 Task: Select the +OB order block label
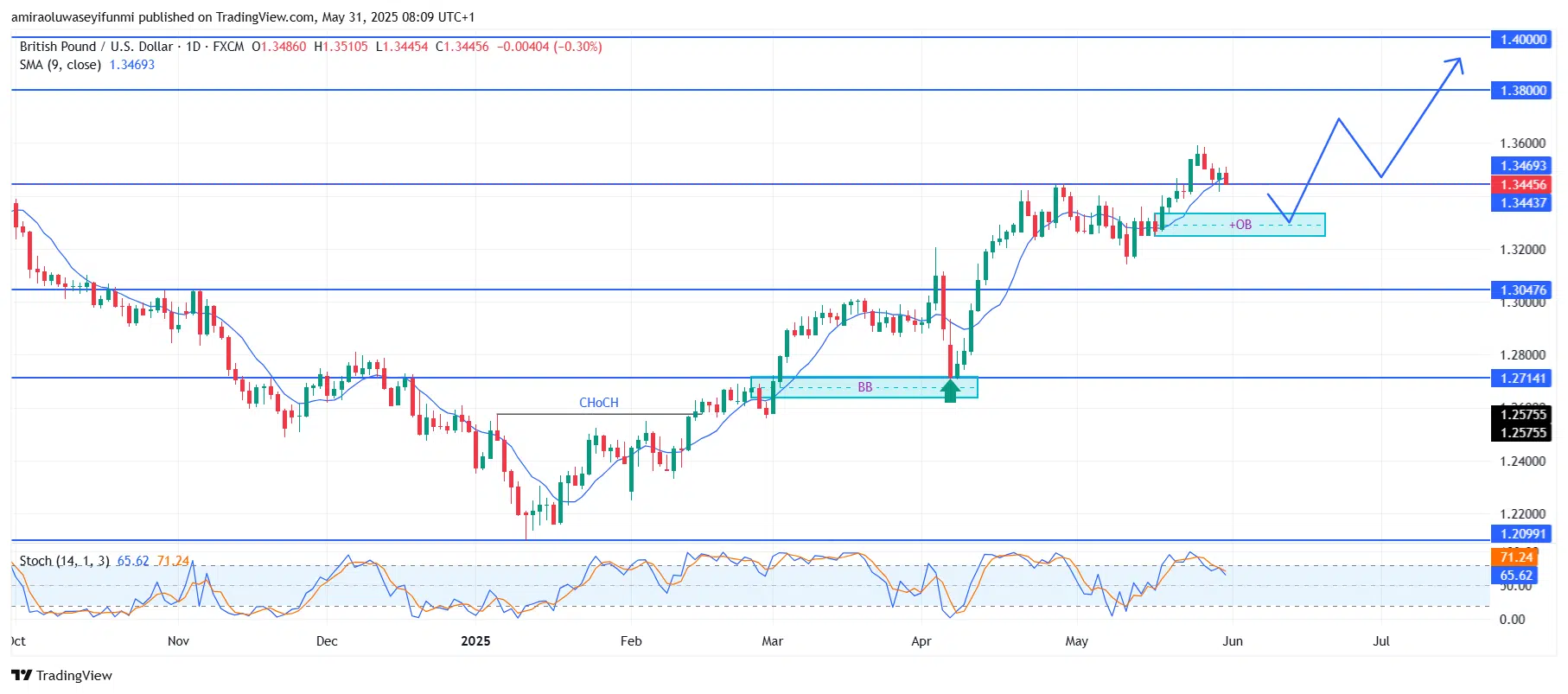point(1240,225)
